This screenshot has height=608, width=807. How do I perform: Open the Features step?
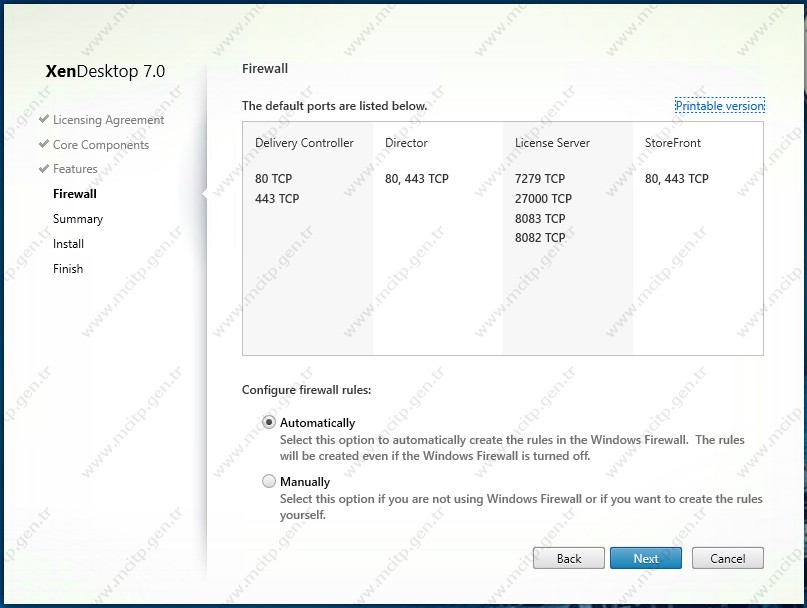tap(75, 169)
